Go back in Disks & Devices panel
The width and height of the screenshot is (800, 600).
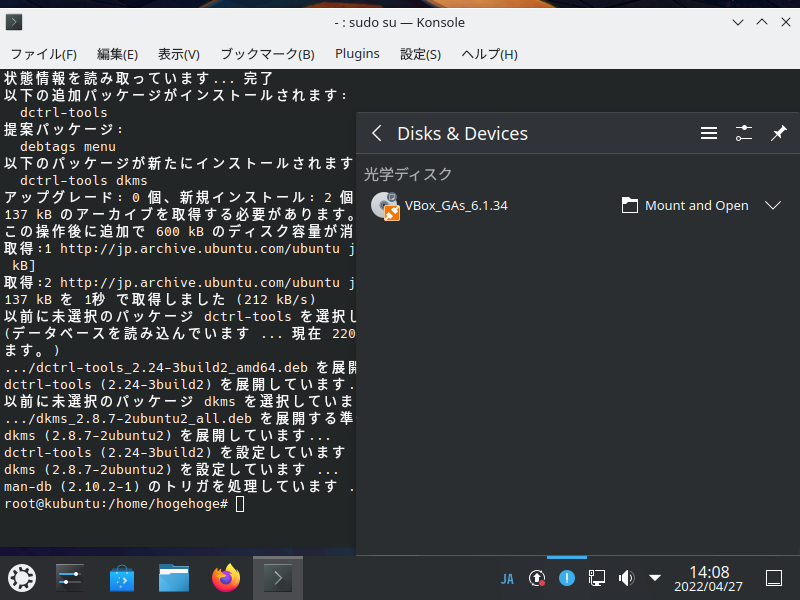[x=377, y=134]
